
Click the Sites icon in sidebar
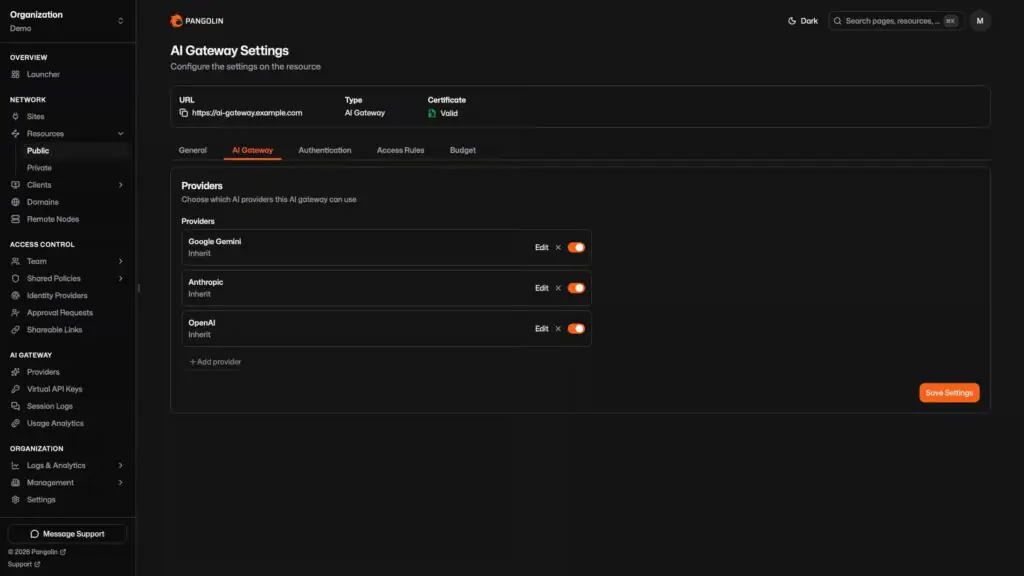point(16,116)
